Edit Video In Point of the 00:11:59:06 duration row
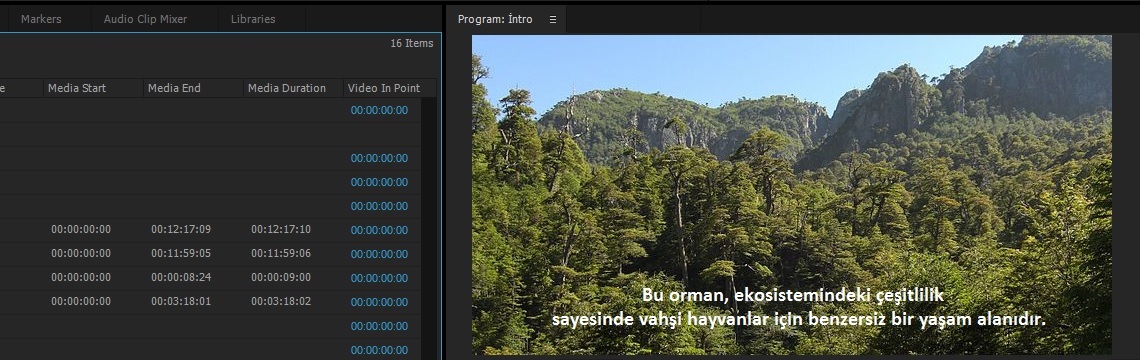This screenshot has width=1140, height=360. point(380,254)
